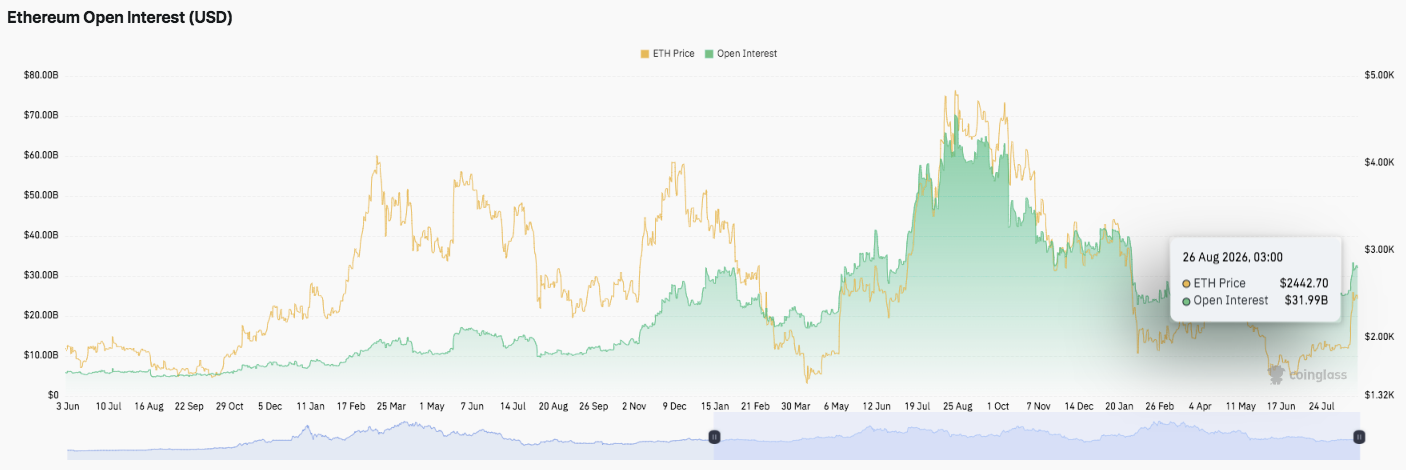Click the 25 Aug x-axis date label
Image resolution: width=1406 pixels, height=470 pixels.
[957, 407]
